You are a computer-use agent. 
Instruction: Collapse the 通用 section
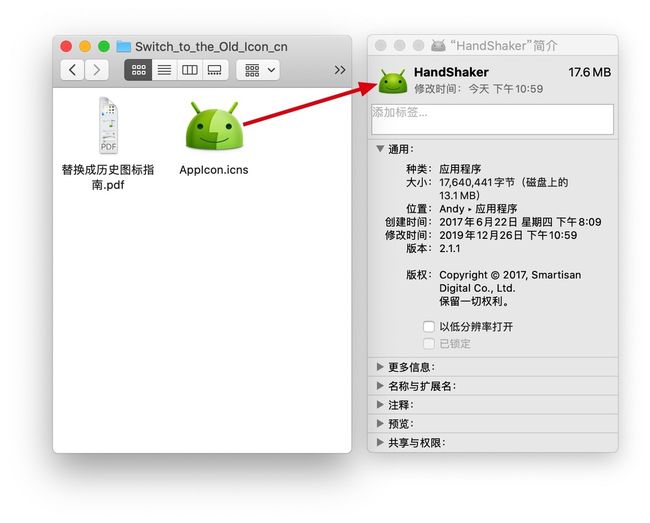380,148
